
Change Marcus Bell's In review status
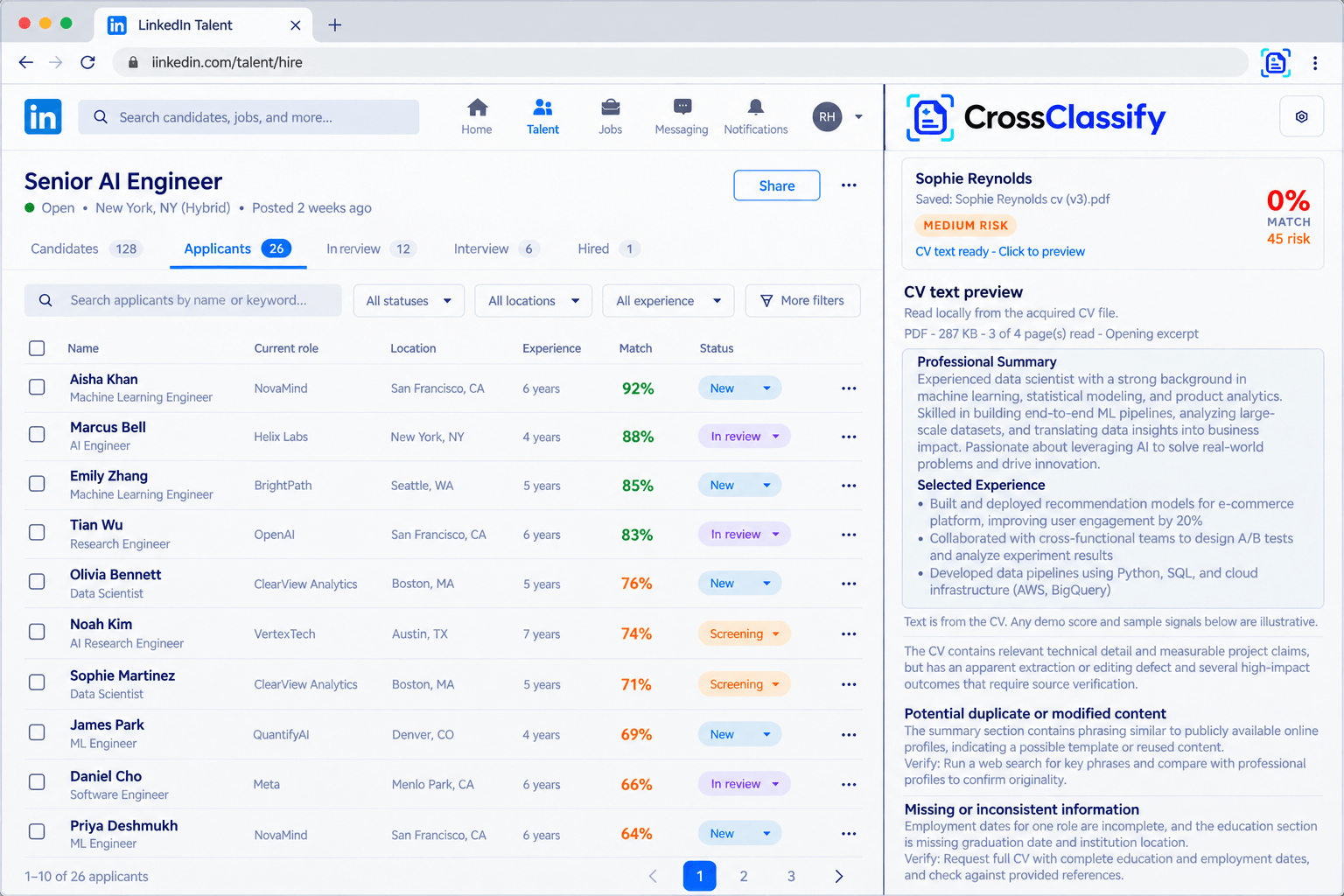coord(745,437)
